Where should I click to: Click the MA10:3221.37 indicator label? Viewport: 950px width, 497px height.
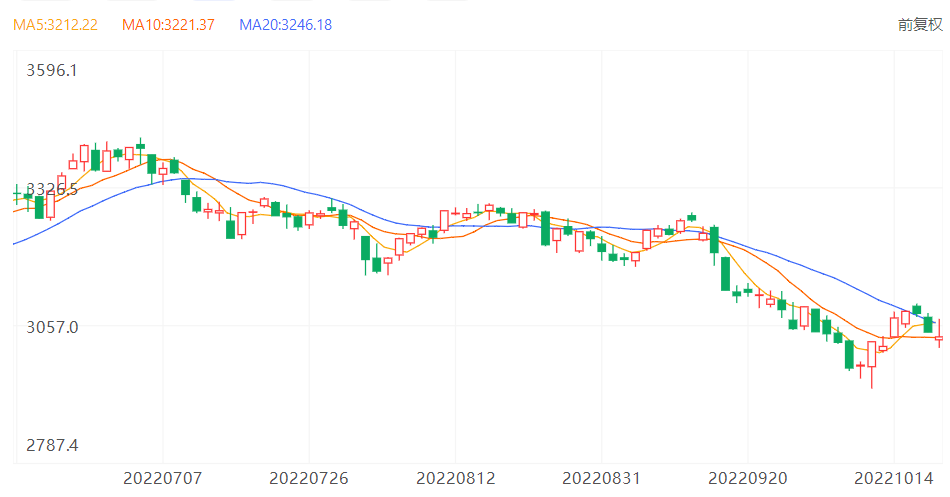(x=168, y=25)
